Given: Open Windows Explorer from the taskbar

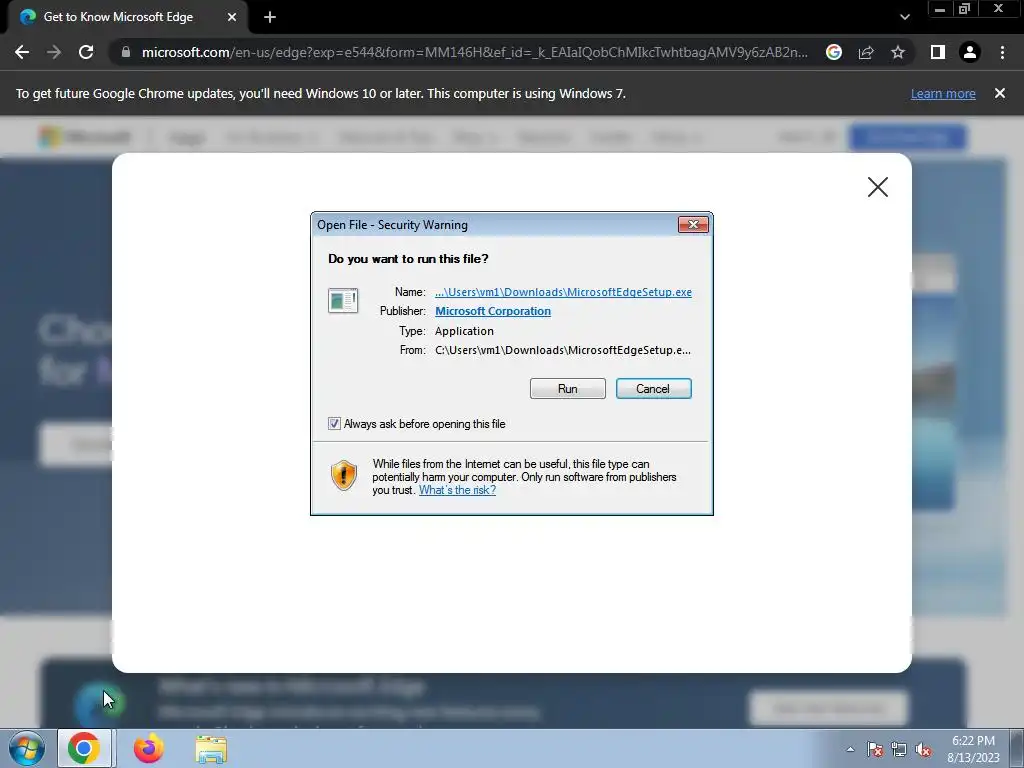Looking at the screenshot, I should point(211,749).
